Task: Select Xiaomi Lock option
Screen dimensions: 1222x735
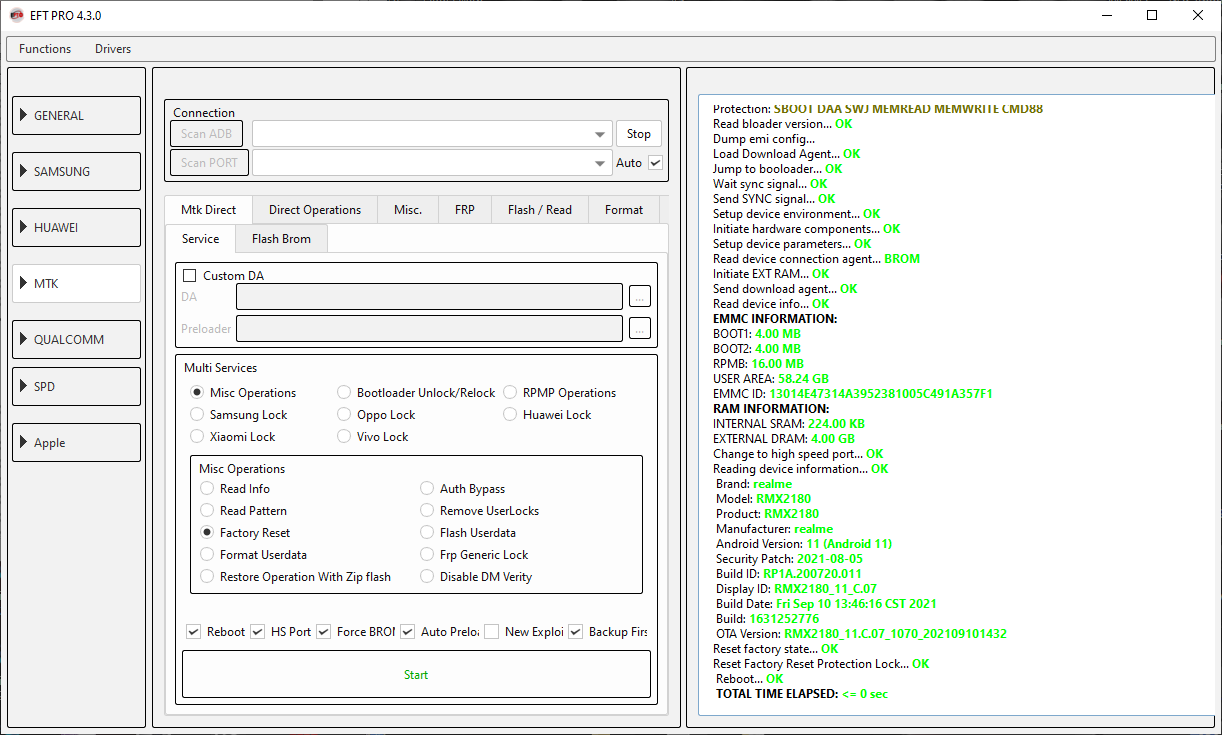Action: 197,437
